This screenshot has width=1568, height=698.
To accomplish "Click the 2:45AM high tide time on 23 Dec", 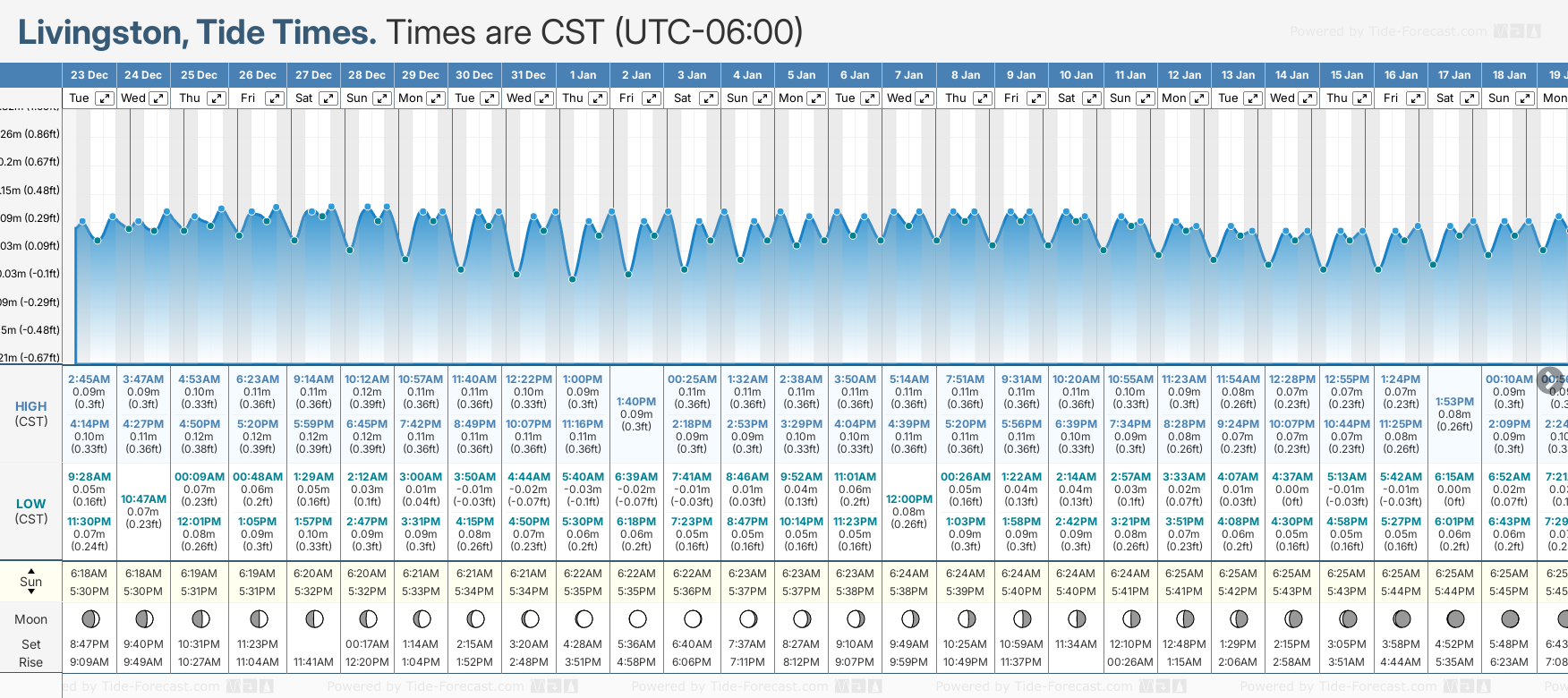I will [89, 379].
